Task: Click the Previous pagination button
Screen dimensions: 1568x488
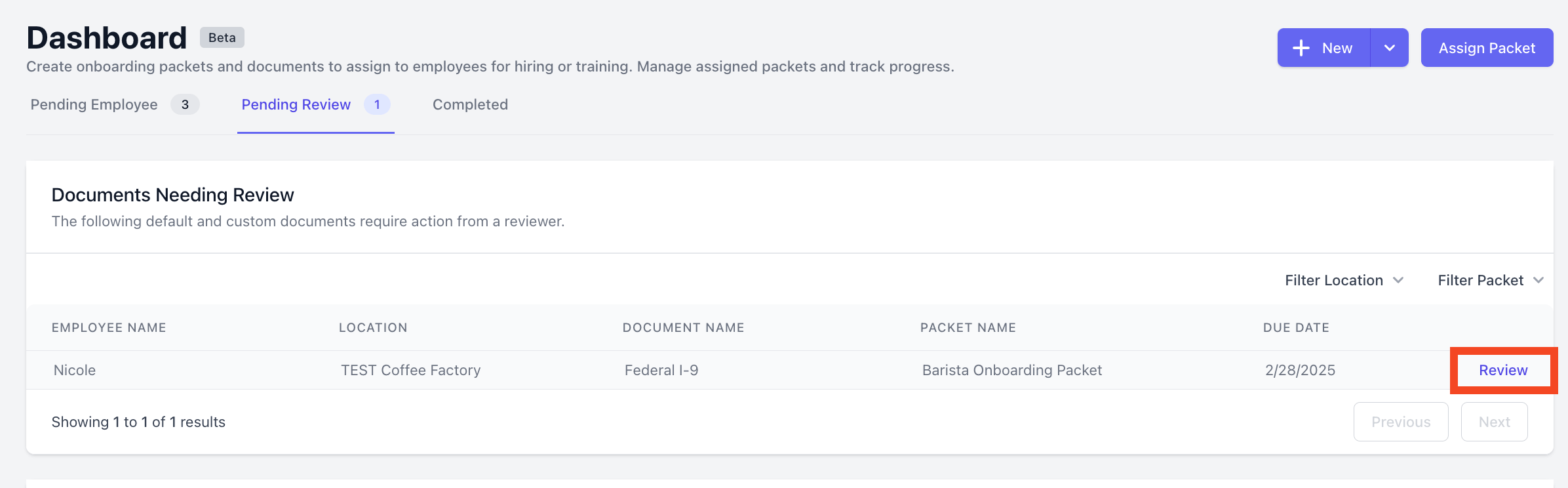Action: [1401, 422]
